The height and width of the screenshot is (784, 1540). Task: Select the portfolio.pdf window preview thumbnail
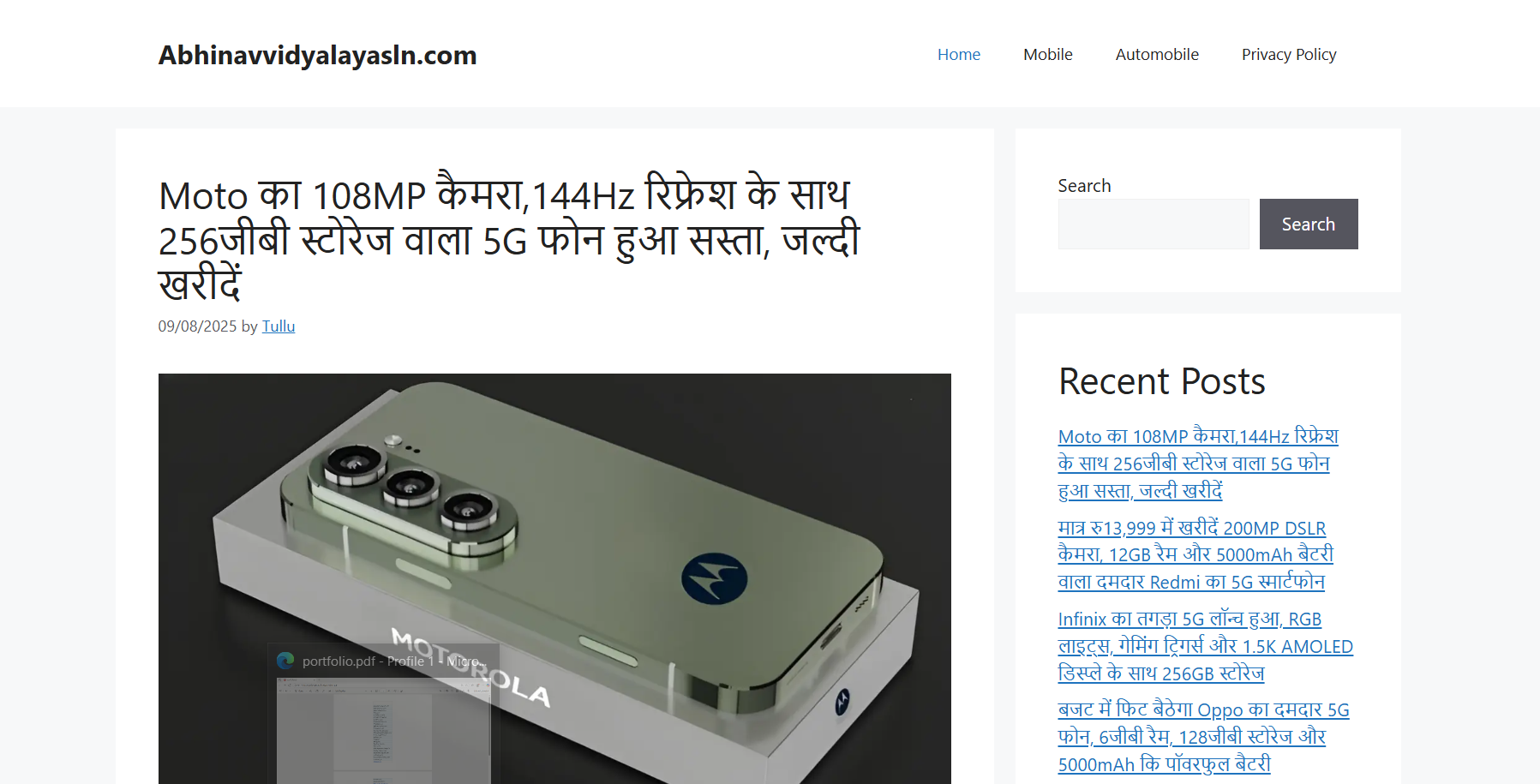383,731
